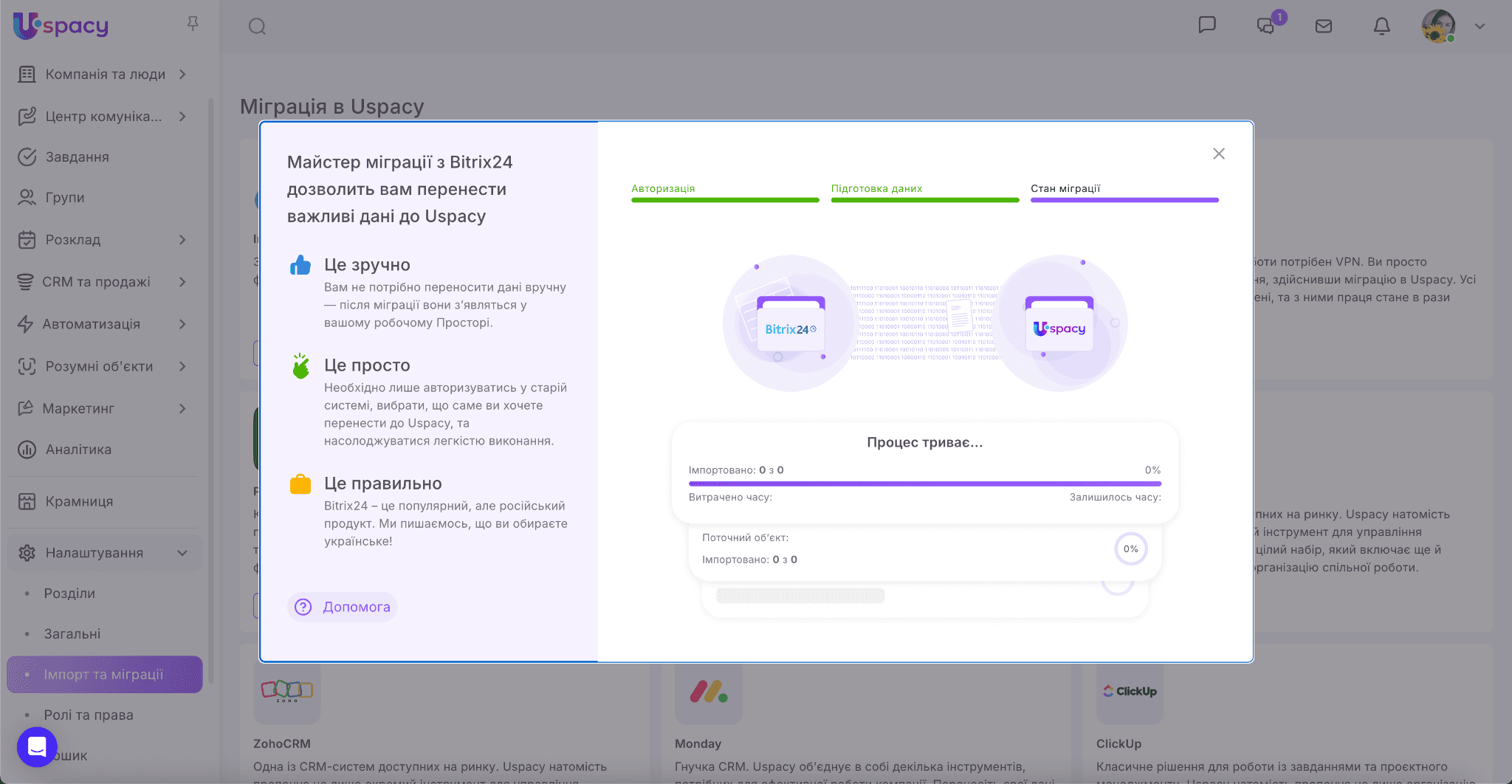Open the mail envelope icon
This screenshot has width=1512, height=784.
pyautogui.click(x=1324, y=27)
